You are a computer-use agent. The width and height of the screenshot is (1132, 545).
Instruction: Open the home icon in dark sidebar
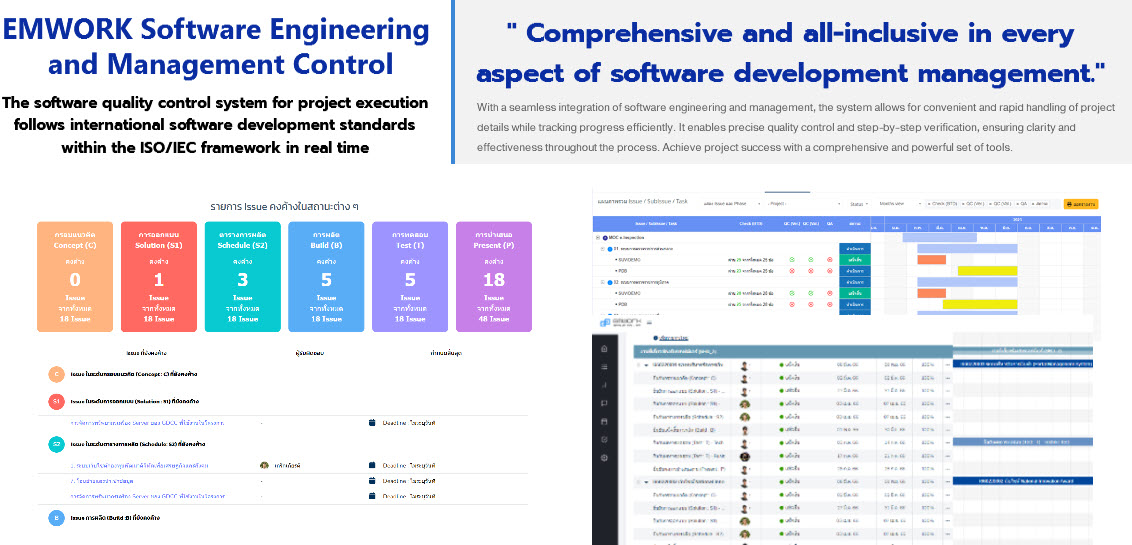[x=604, y=349]
